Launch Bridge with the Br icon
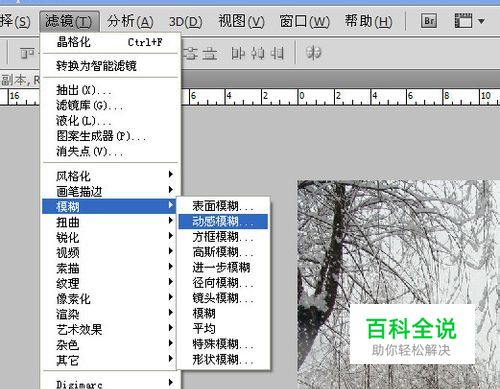The width and height of the screenshot is (500, 389). (429, 21)
